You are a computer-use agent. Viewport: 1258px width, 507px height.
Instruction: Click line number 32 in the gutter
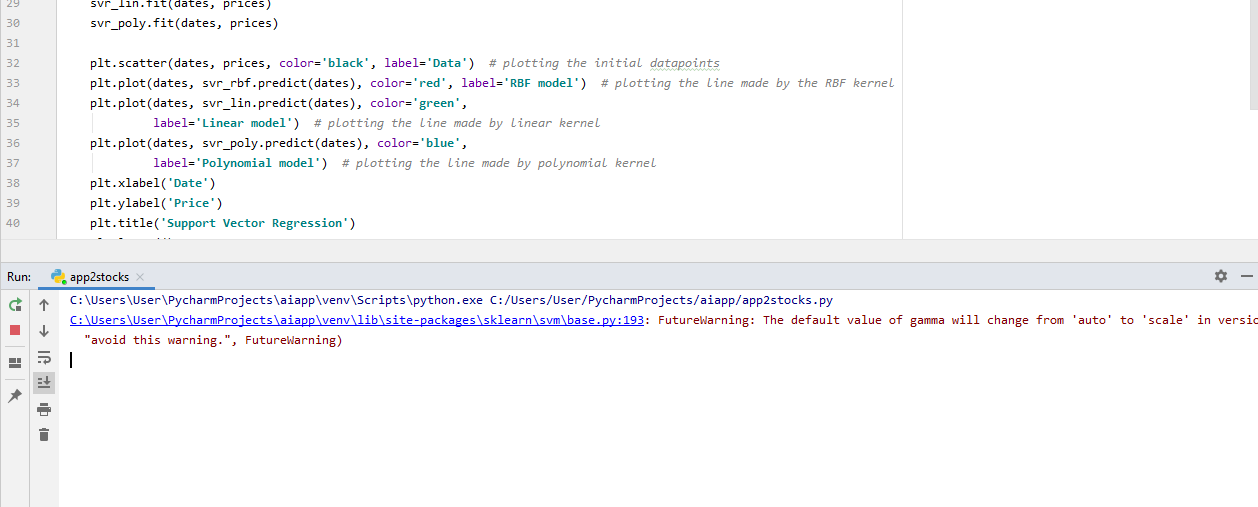(12, 63)
